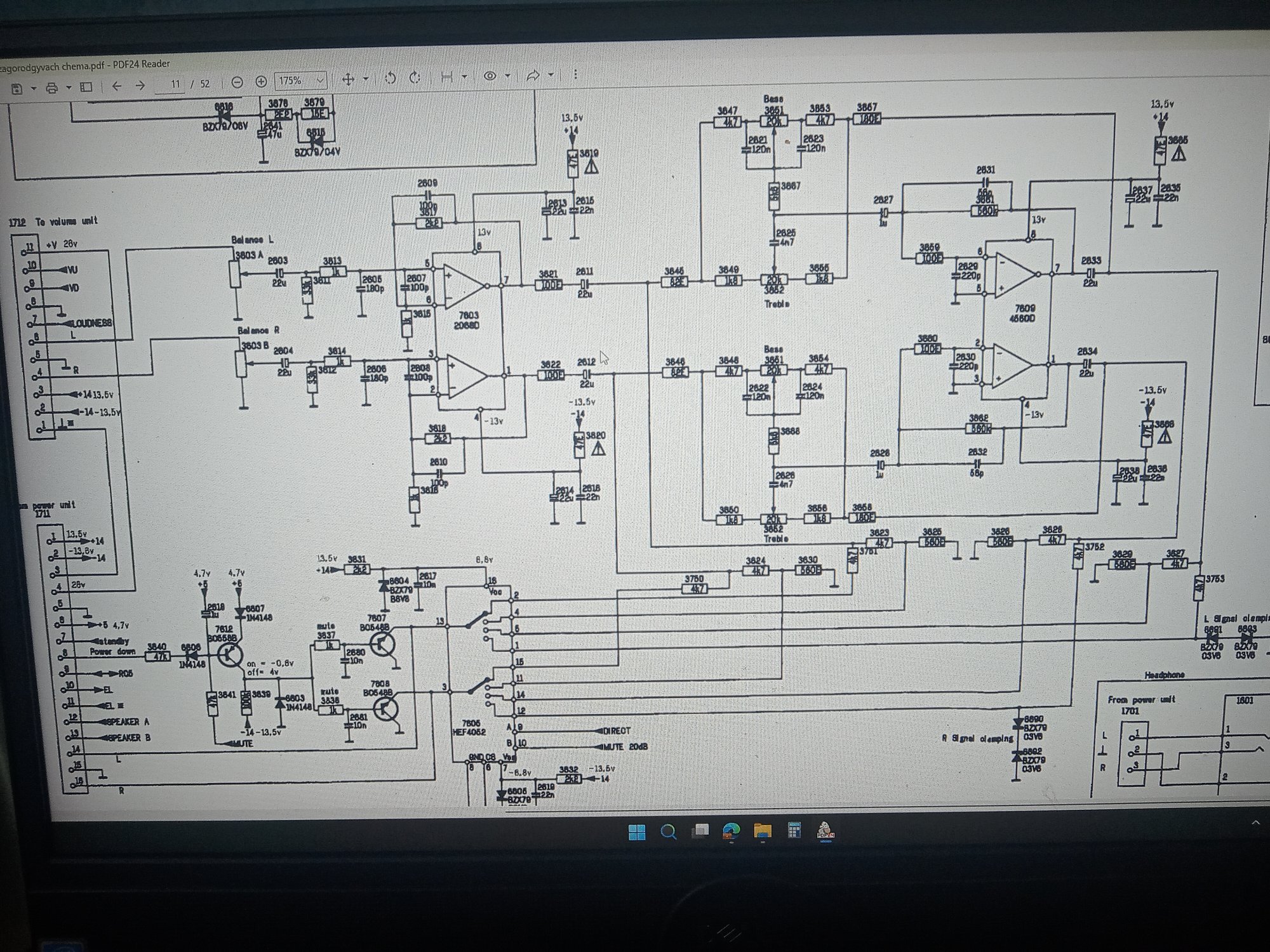Open File Explorer from taskbar

click(763, 830)
